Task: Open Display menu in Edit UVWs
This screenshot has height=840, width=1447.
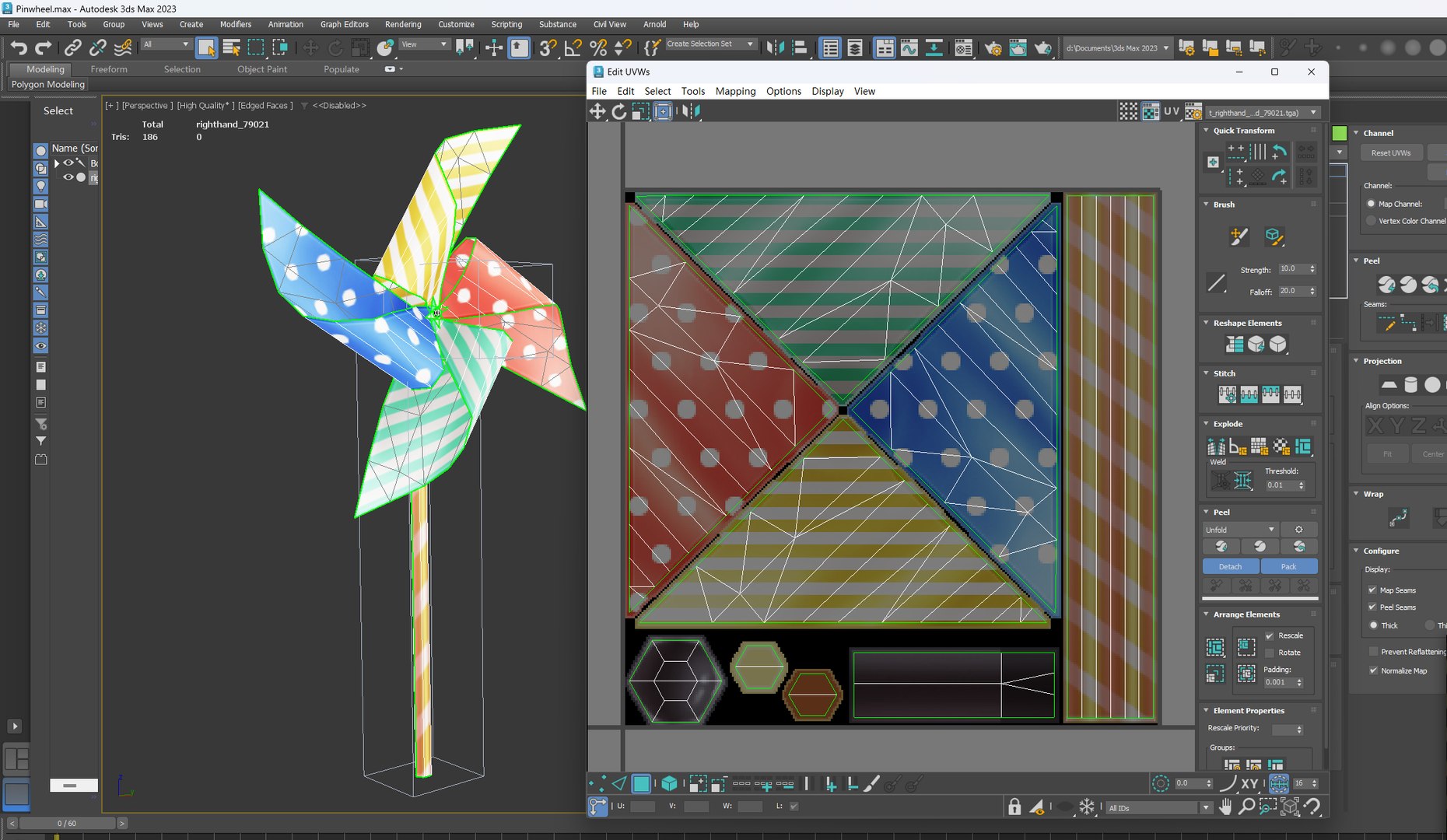Action: (x=827, y=91)
